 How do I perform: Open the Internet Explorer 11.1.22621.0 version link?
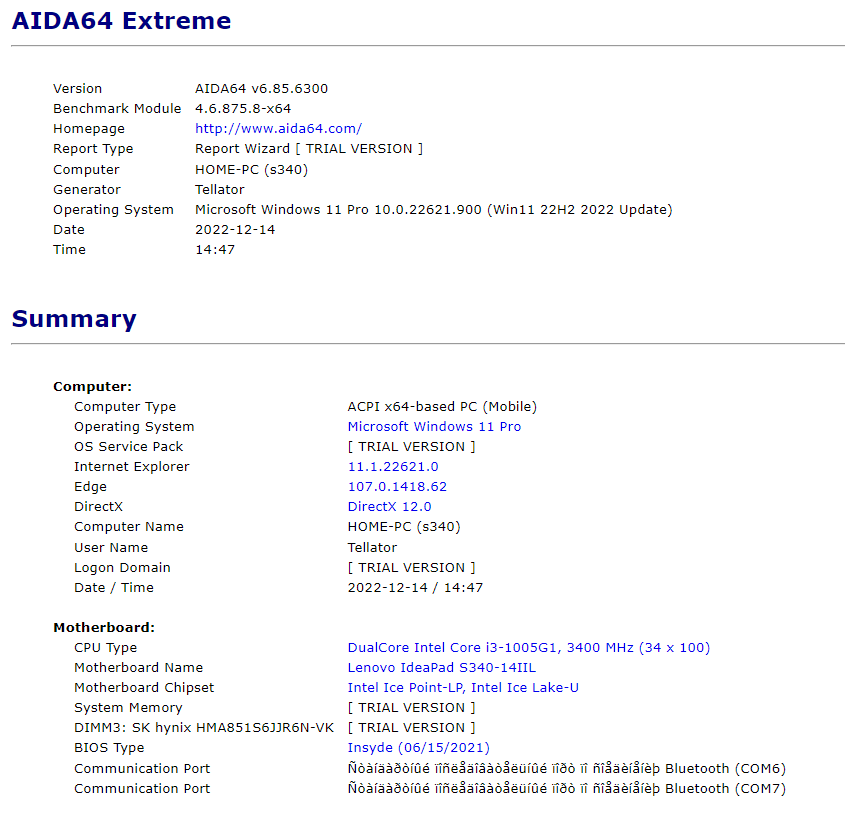393,467
